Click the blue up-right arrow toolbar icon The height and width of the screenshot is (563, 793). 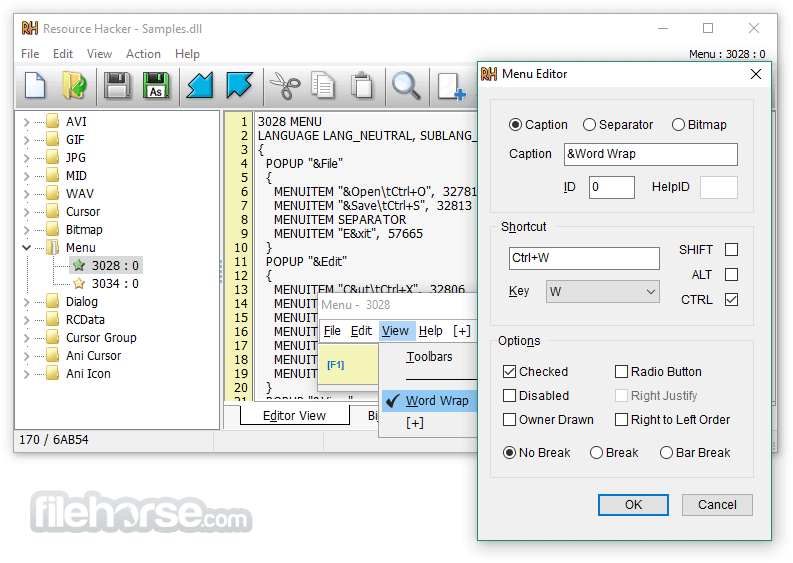239,85
